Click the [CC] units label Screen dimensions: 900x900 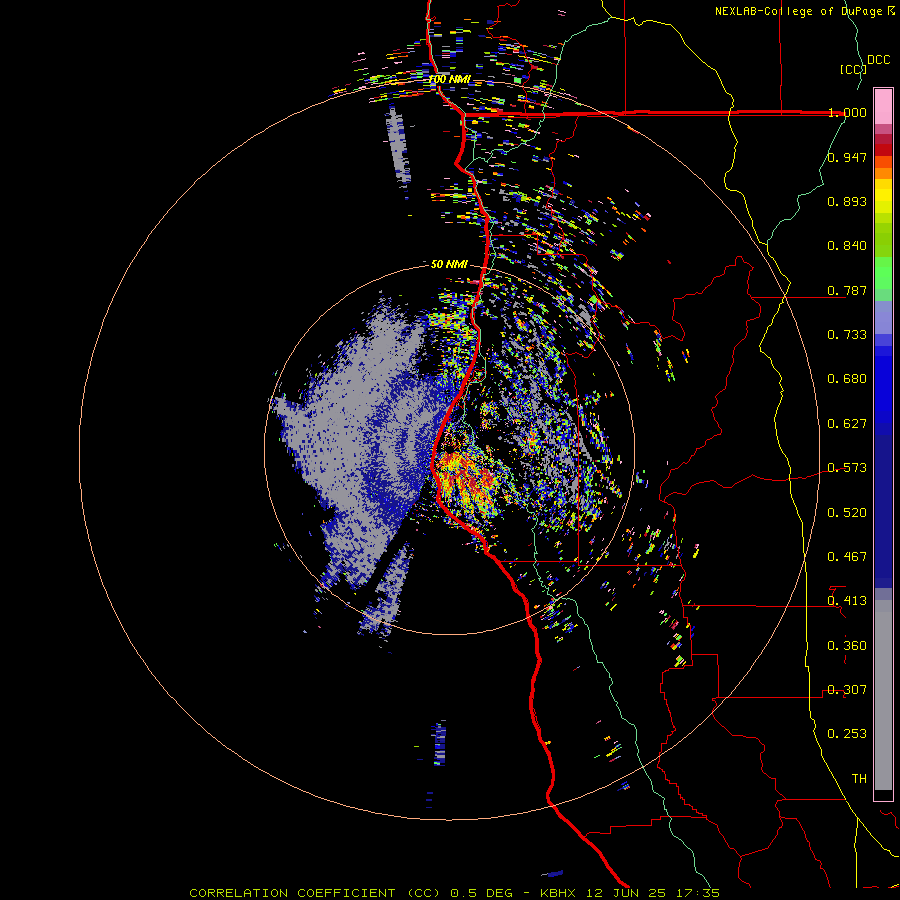[x=853, y=69]
